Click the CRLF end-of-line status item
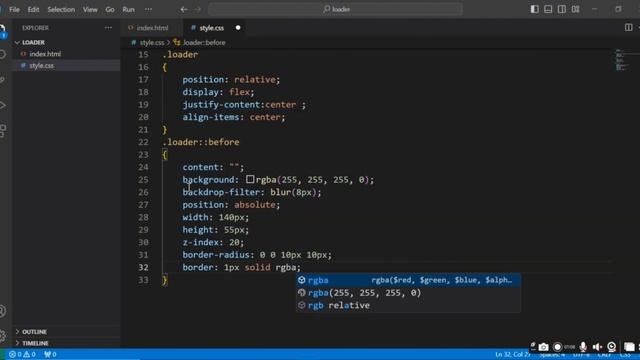The height and width of the screenshot is (360, 640). 604,355
